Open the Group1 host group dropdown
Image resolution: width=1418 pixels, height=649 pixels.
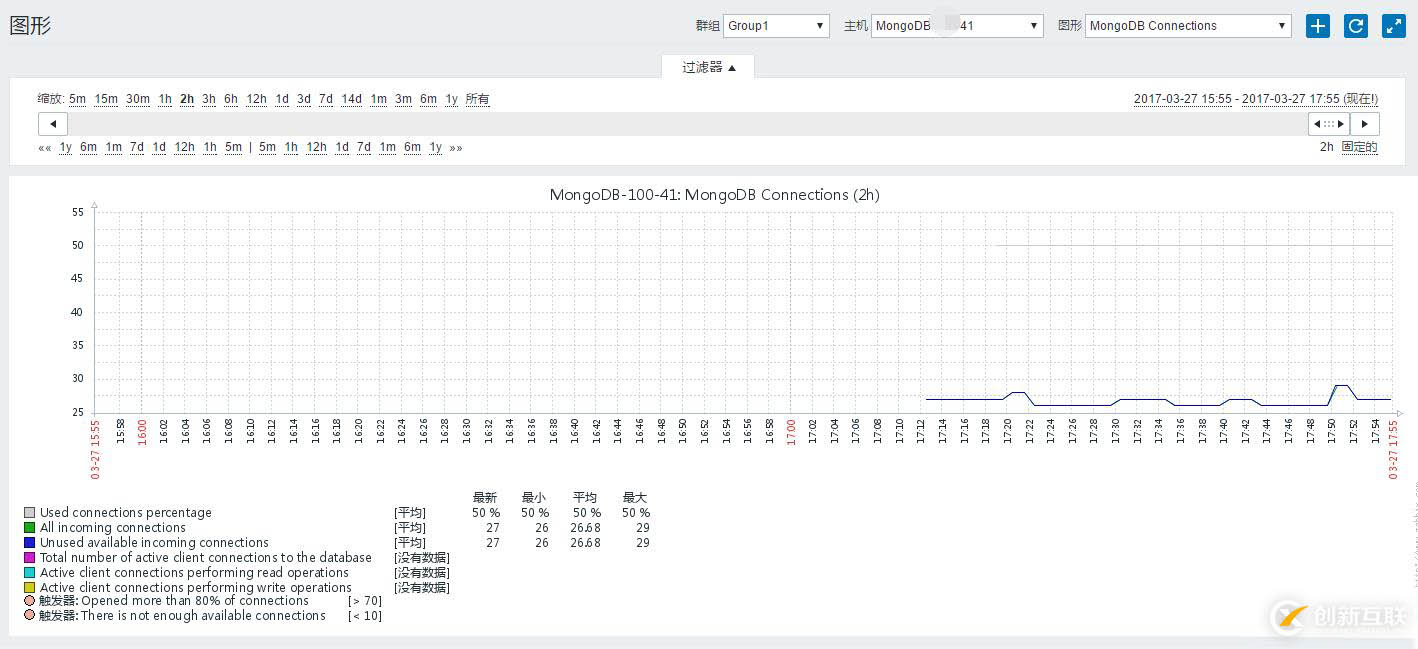coord(776,26)
